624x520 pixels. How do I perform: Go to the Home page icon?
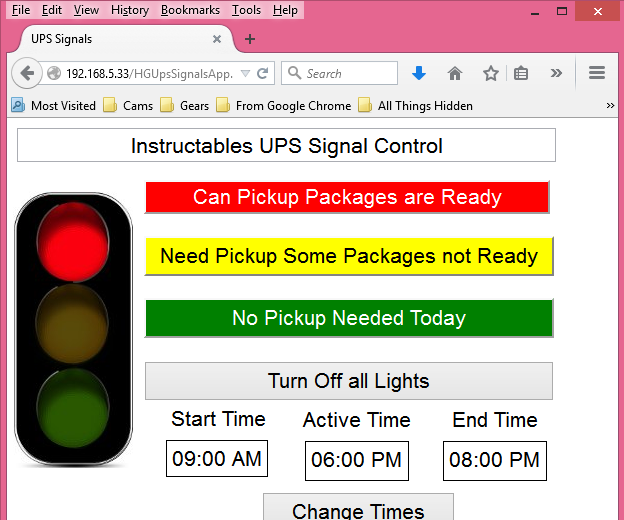click(x=455, y=73)
